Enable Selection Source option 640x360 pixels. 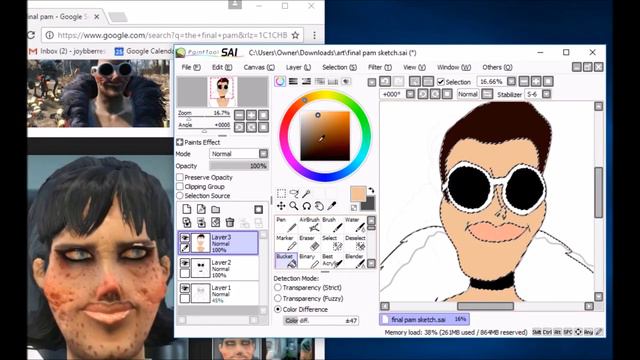(x=180, y=196)
